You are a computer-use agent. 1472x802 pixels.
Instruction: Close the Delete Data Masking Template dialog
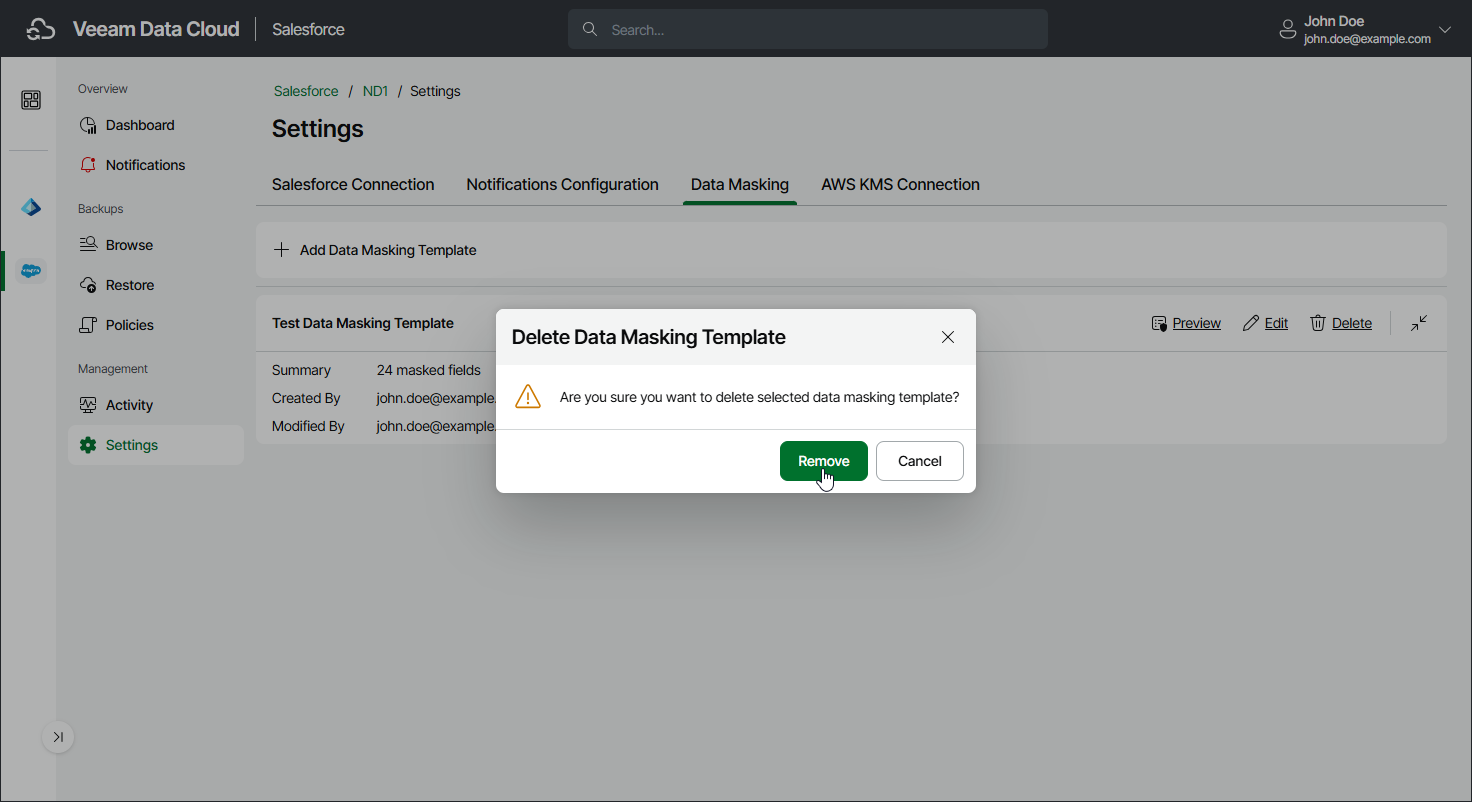click(948, 337)
